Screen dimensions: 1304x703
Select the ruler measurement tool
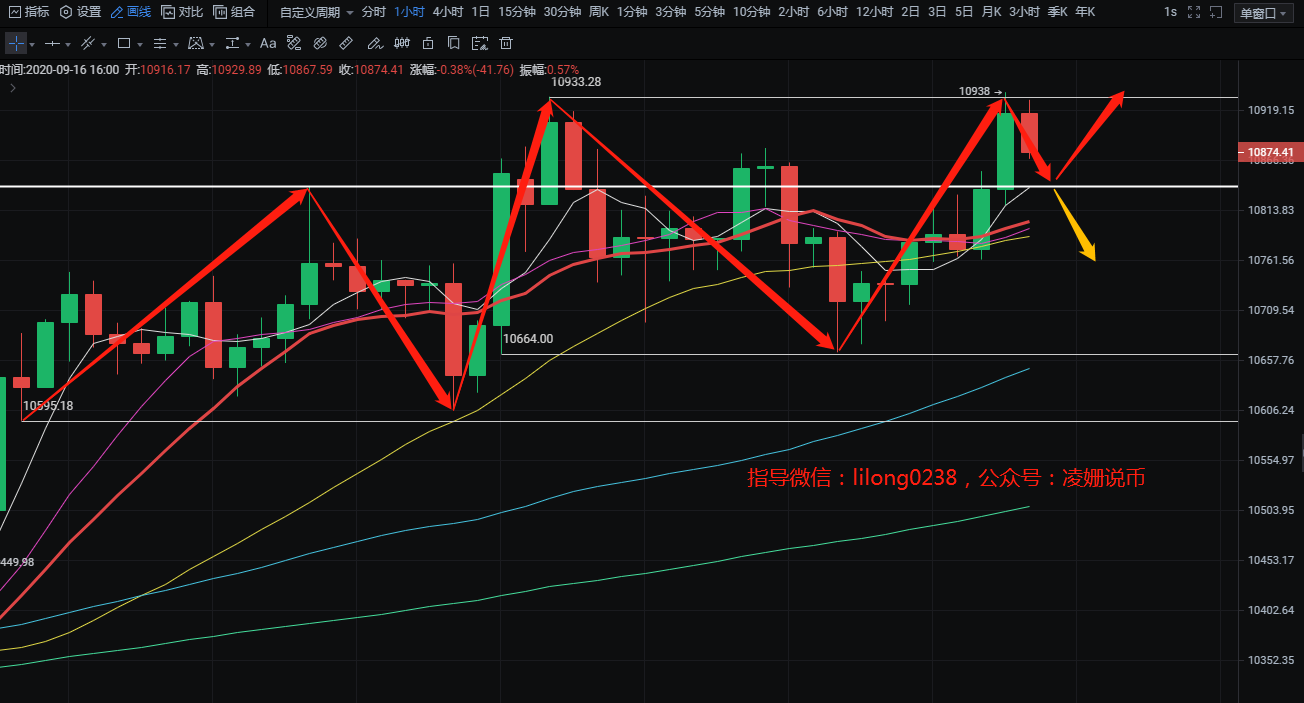click(x=346, y=44)
